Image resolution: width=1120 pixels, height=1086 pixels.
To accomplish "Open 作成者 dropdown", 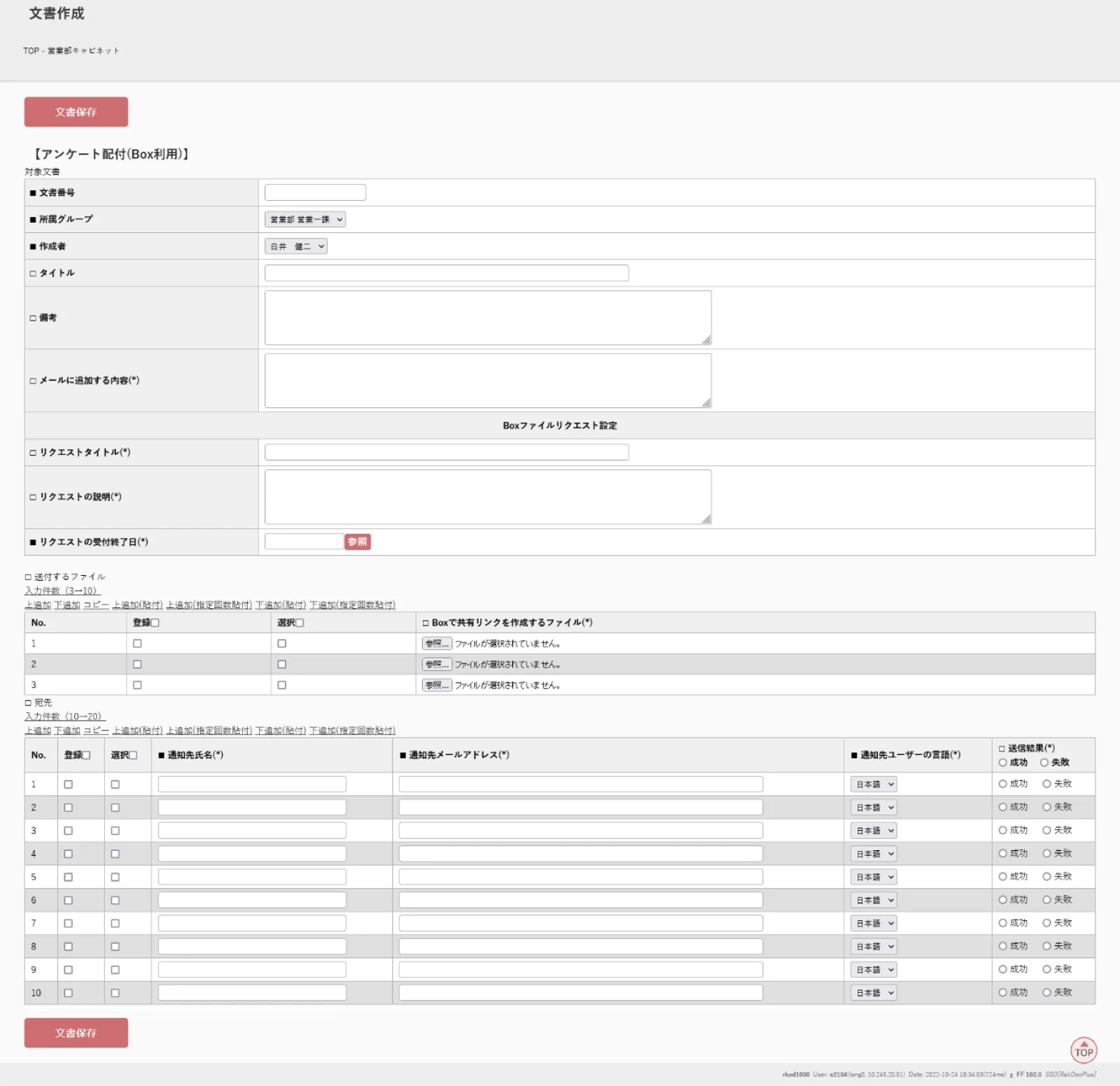I will [296, 246].
